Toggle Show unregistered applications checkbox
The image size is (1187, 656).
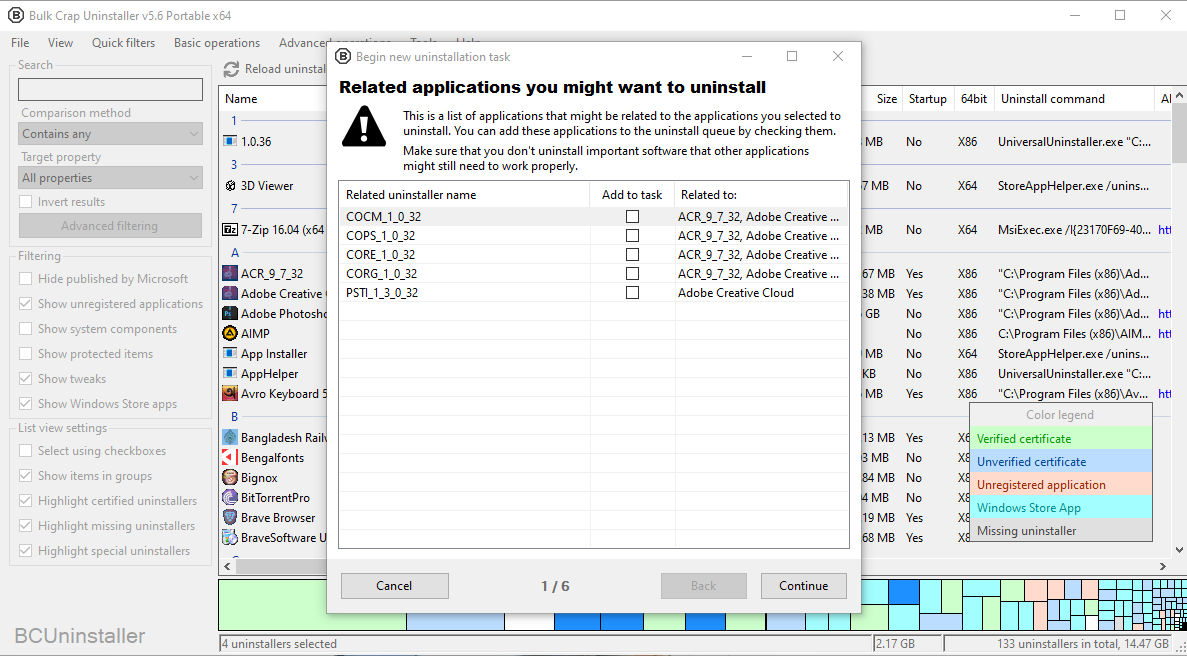coord(26,303)
